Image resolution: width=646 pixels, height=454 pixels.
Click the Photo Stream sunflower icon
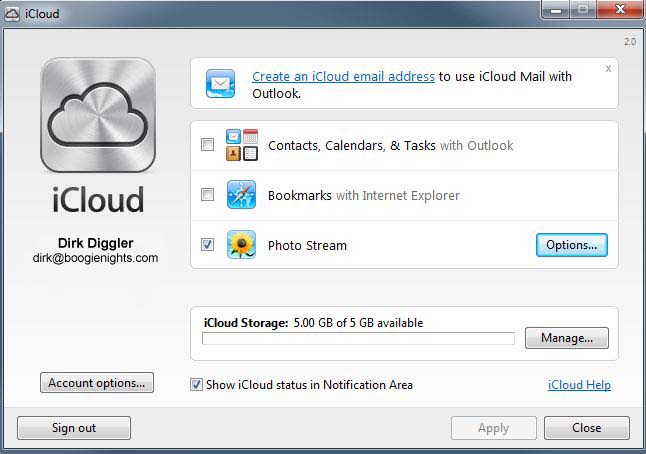[241, 245]
